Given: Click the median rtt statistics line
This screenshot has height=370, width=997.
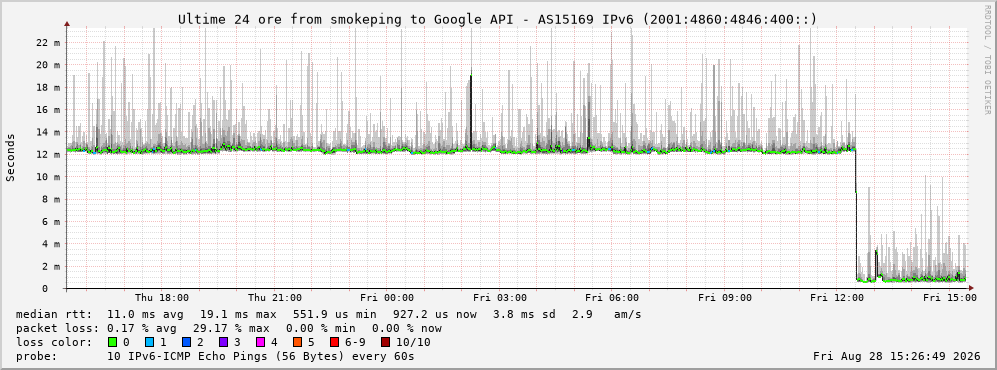Looking at the screenshot, I should (328, 314).
